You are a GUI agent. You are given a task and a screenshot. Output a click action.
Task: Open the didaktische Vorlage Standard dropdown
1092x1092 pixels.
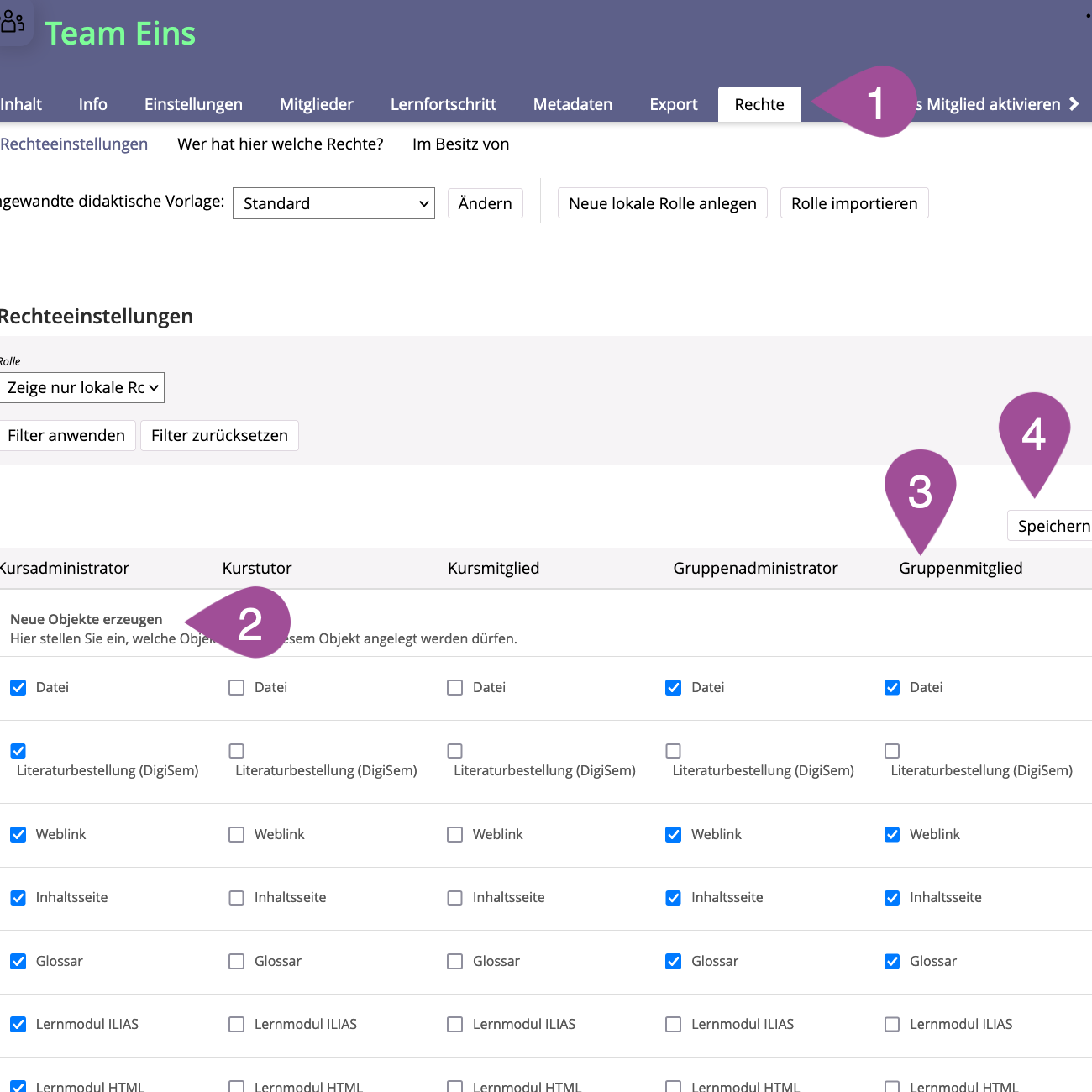[333, 203]
